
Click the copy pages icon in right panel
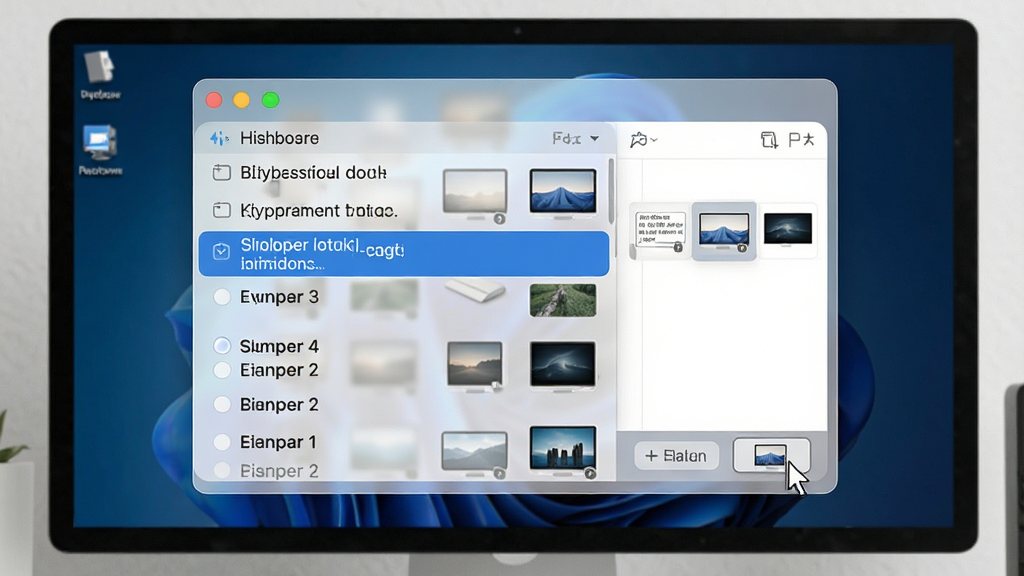coord(769,140)
